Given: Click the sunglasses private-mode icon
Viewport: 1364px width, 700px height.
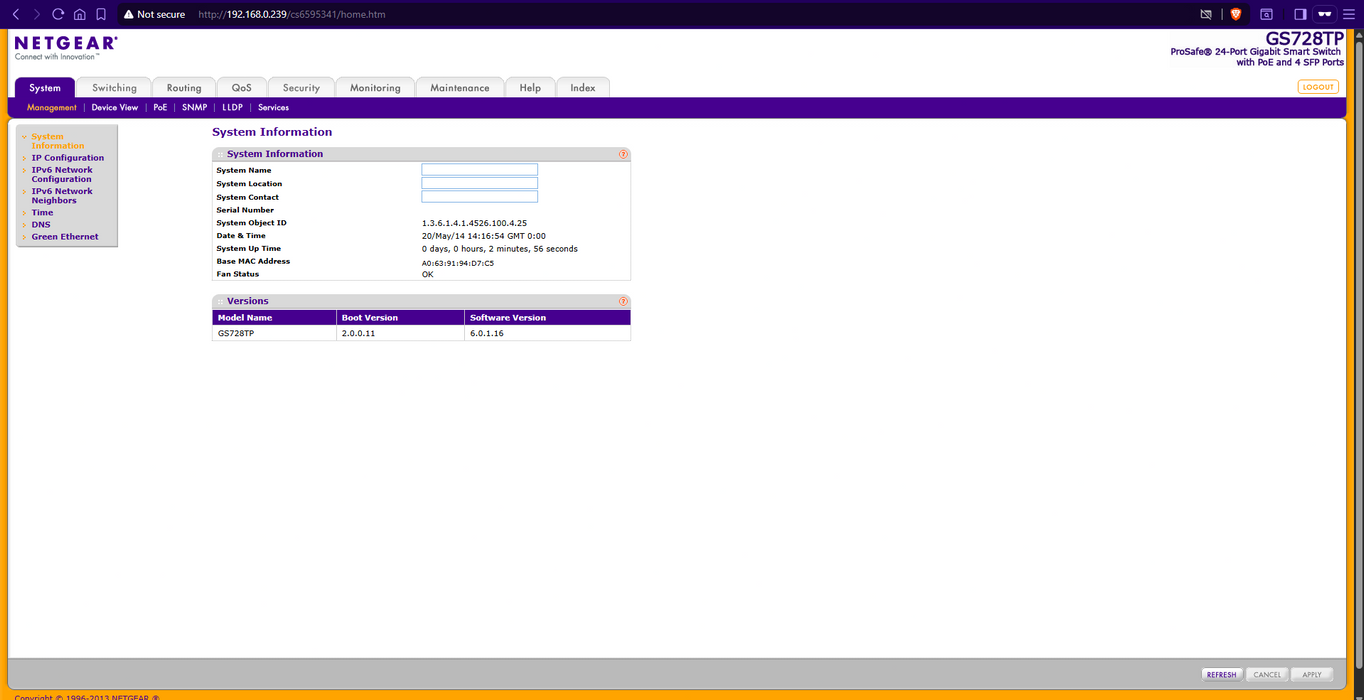Looking at the screenshot, I should tap(1325, 14).
